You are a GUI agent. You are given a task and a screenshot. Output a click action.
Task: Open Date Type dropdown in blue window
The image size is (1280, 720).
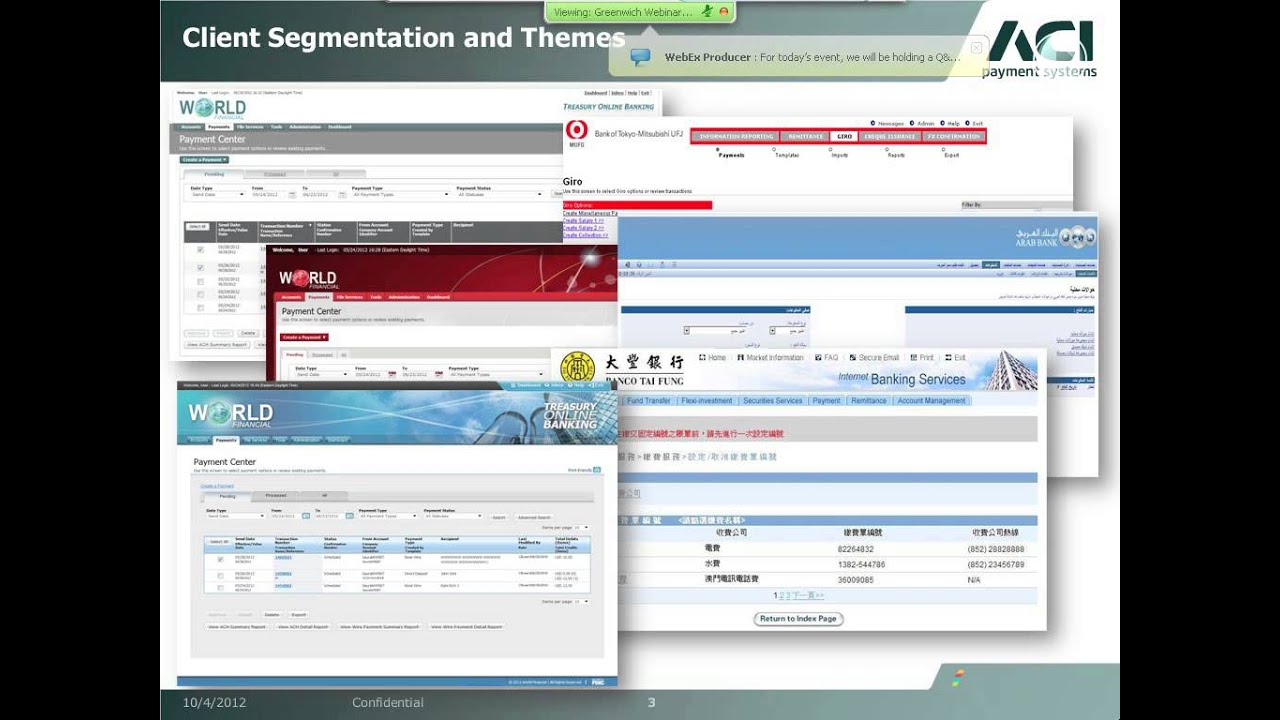click(x=235, y=516)
